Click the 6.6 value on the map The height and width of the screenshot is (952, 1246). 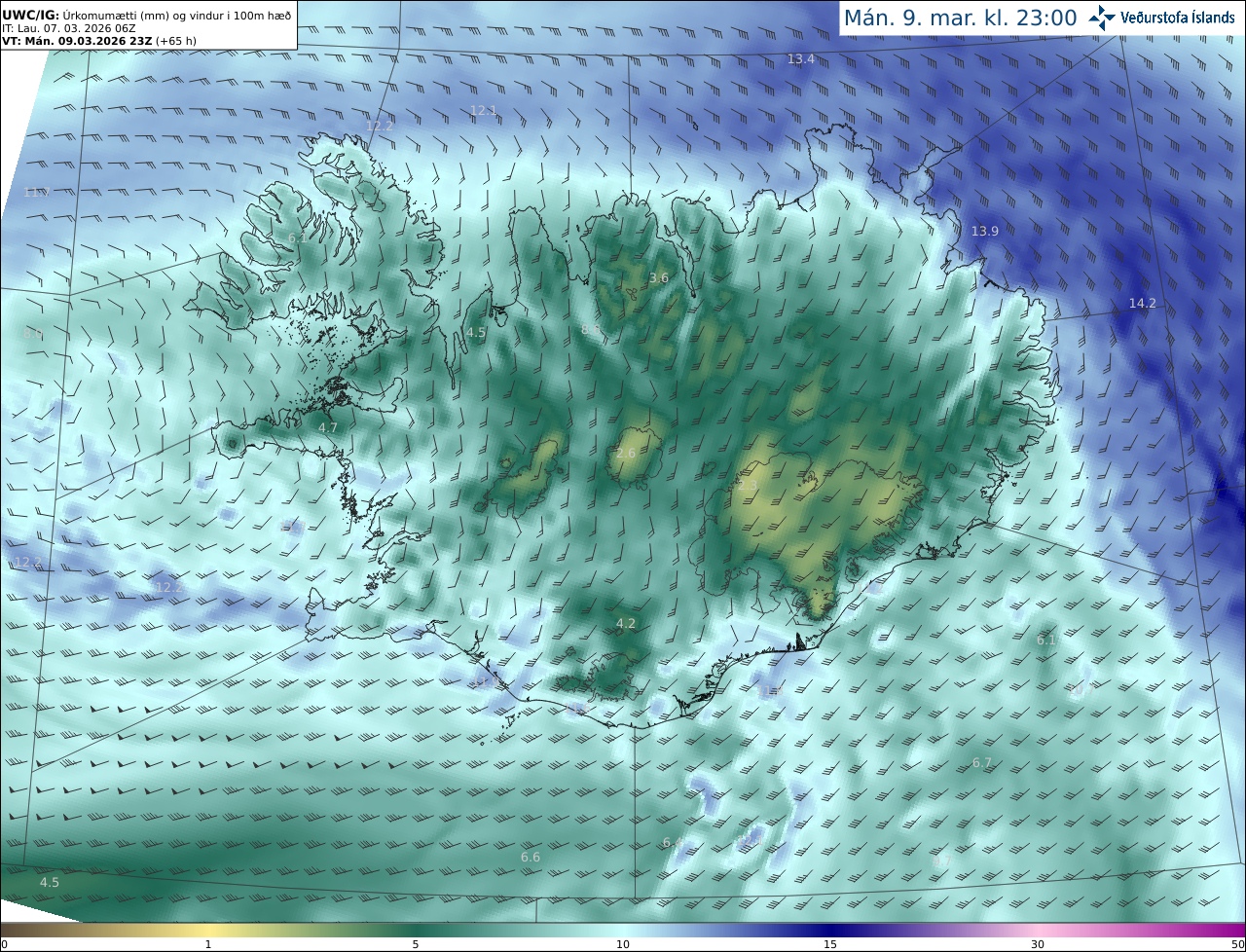[x=531, y=858]
